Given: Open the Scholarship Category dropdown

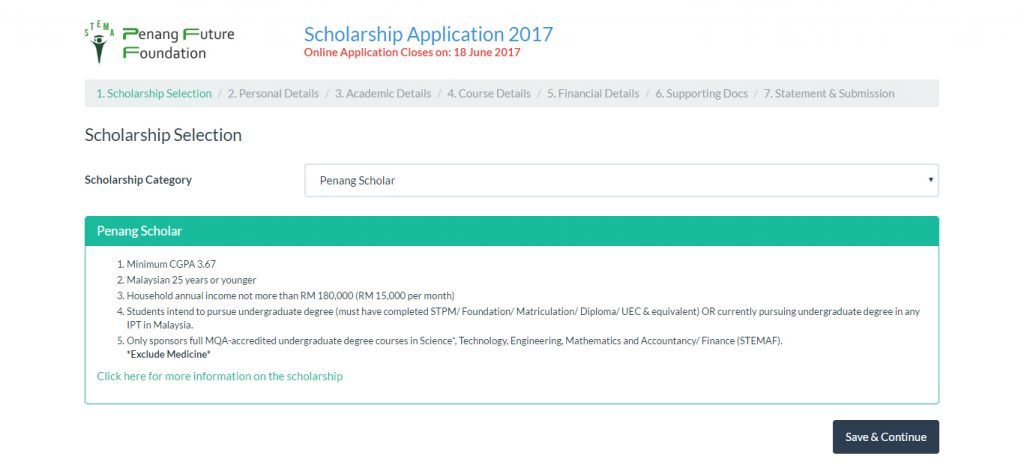Looking at the screenshot, I should click(620, 181).
